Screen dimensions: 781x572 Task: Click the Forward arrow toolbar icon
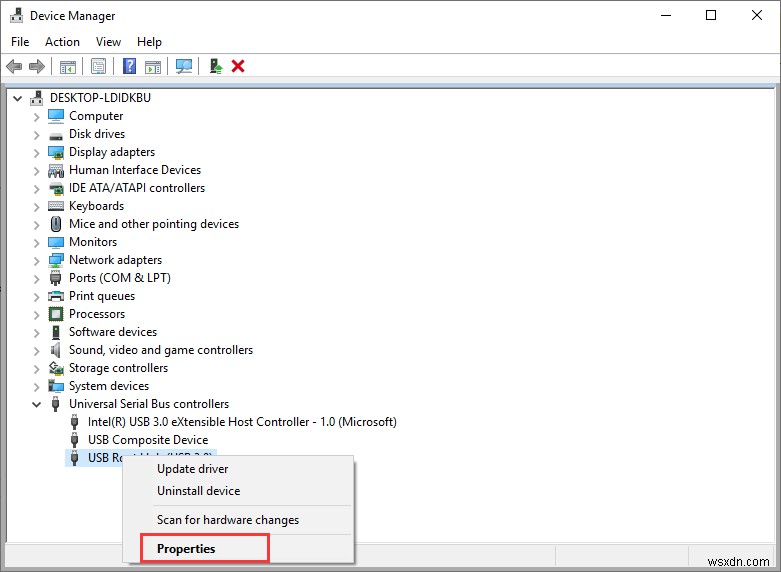(37, 66)
